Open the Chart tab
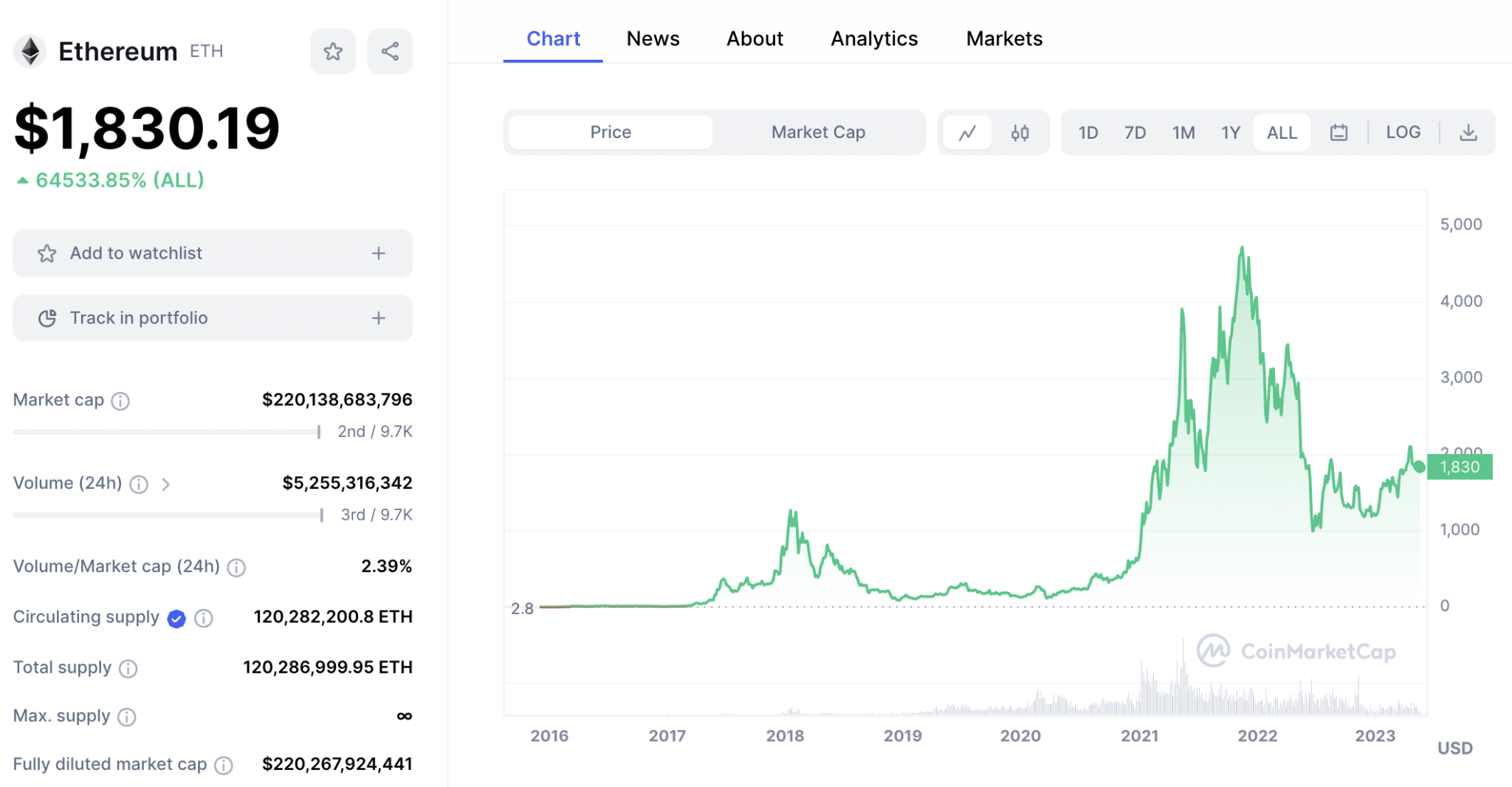This screenshot has height=787, width=1512. [553, 38]
